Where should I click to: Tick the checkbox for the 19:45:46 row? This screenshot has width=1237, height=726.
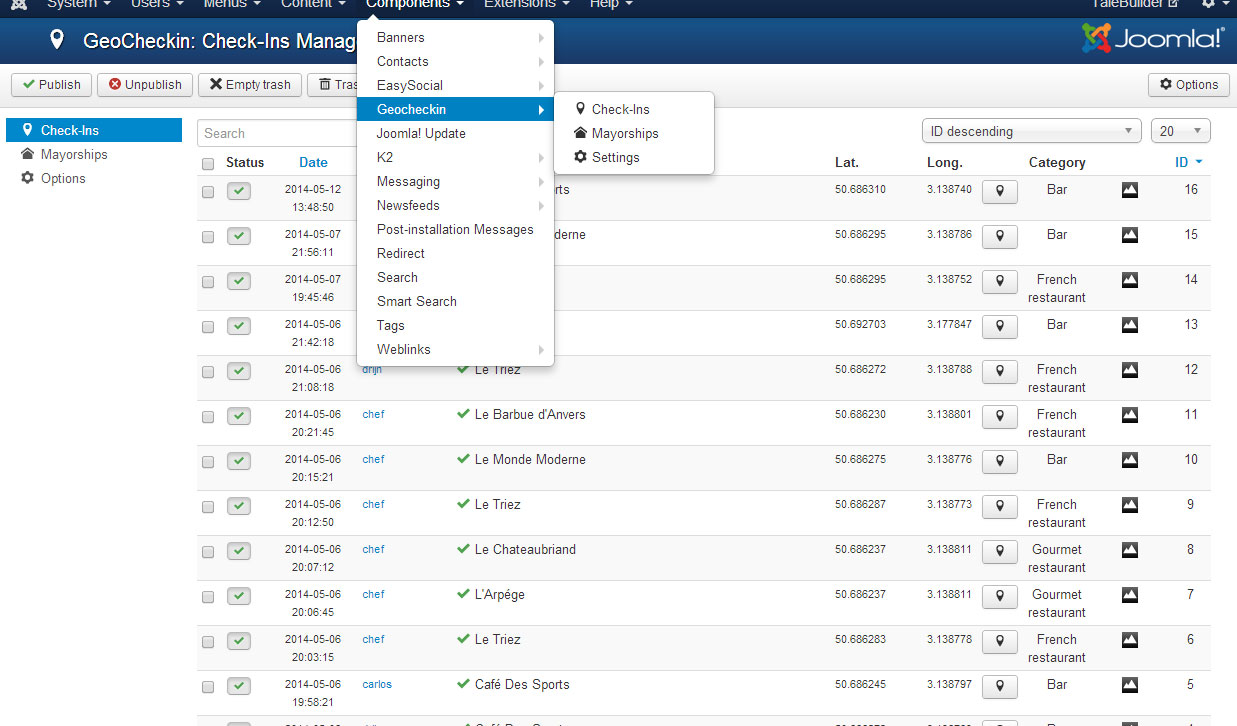coord(208,282)
